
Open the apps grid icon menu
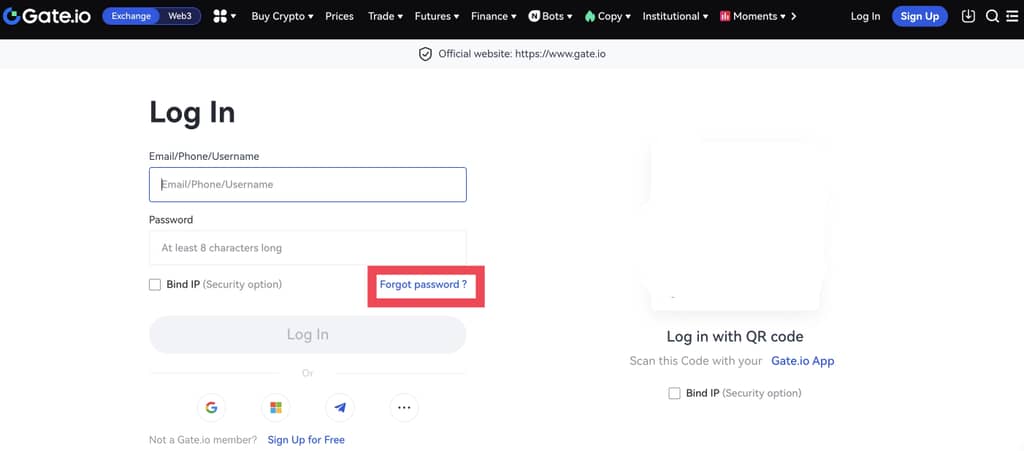[223, 16]
